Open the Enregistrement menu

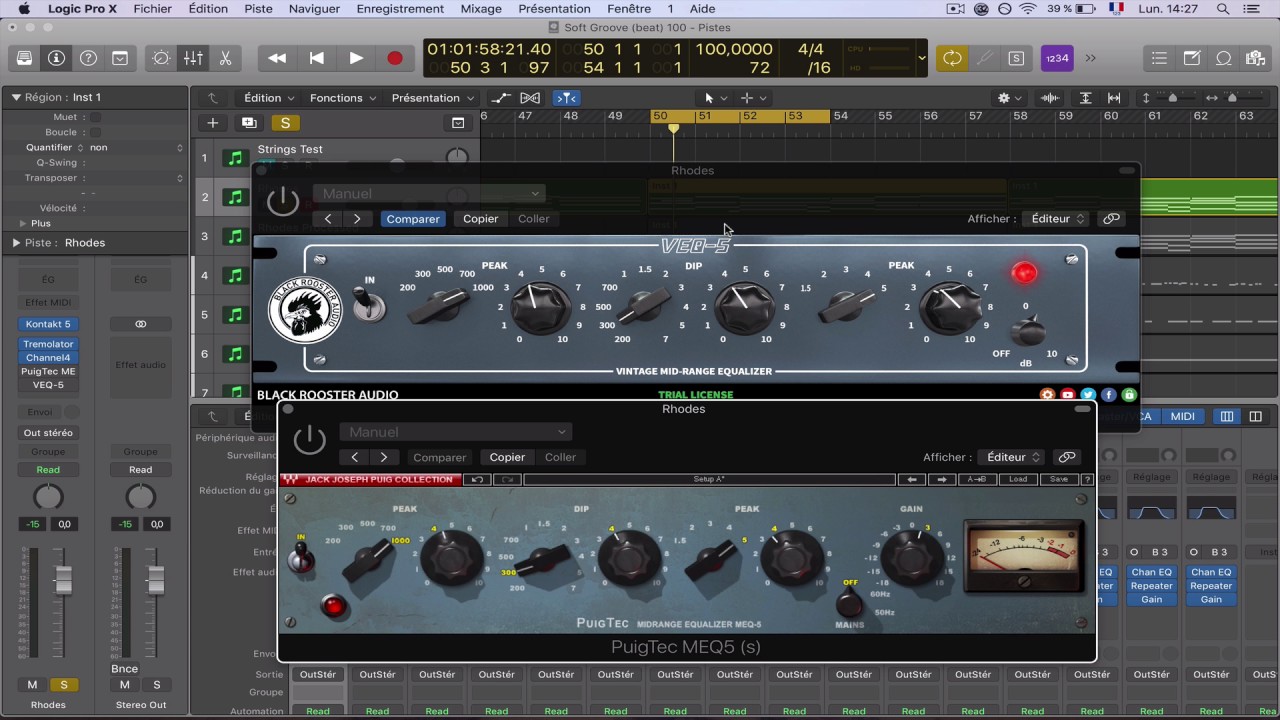click(x=400, y=9)
